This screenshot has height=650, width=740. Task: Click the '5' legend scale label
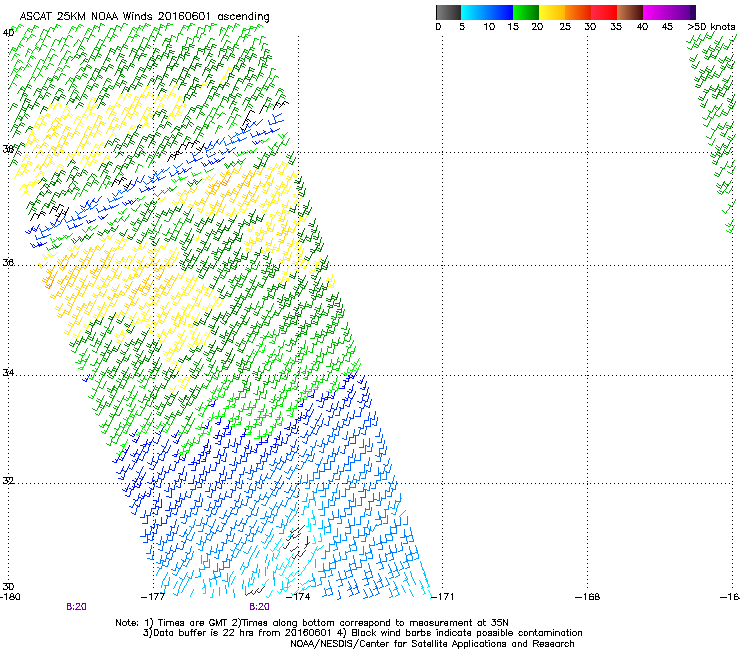[462, 27]
